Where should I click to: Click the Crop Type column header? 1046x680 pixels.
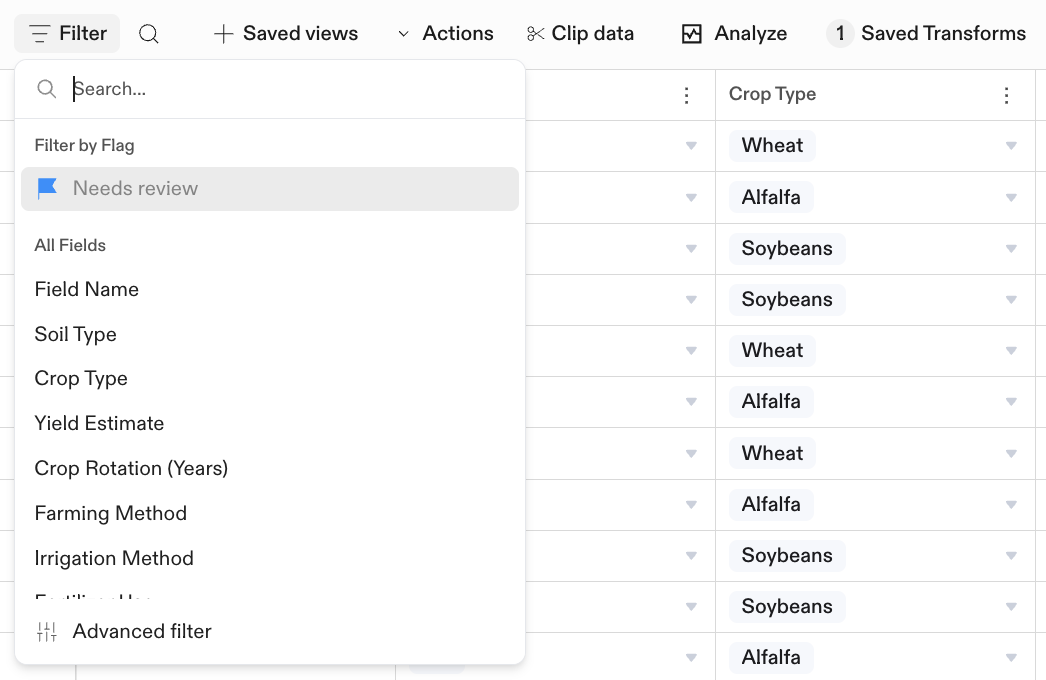(x=773, y=95)
